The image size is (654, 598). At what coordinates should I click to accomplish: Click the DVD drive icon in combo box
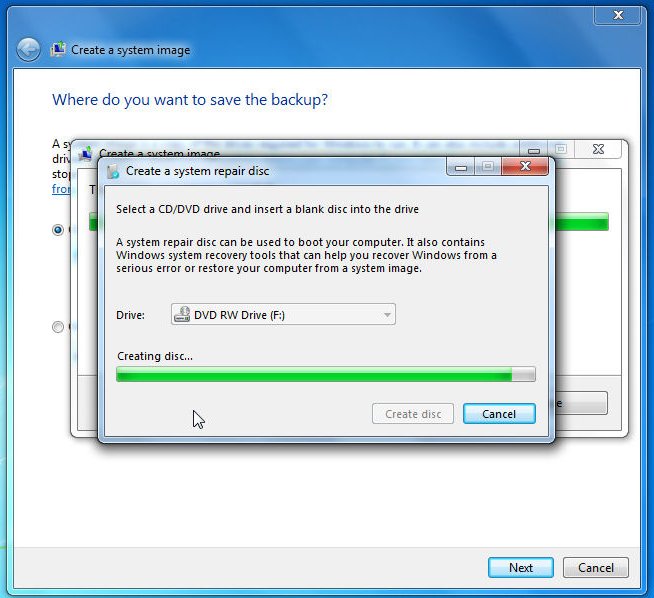point(182,314)
